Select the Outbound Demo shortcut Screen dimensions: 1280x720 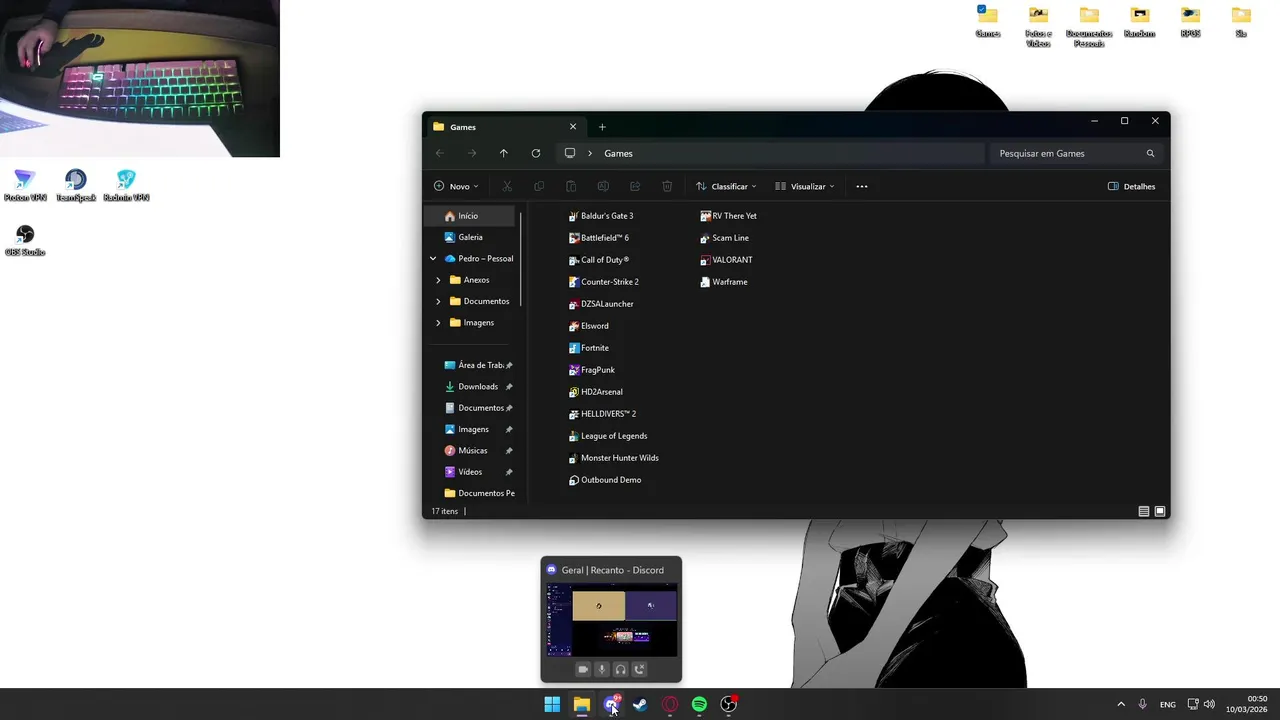pos(605,480)
